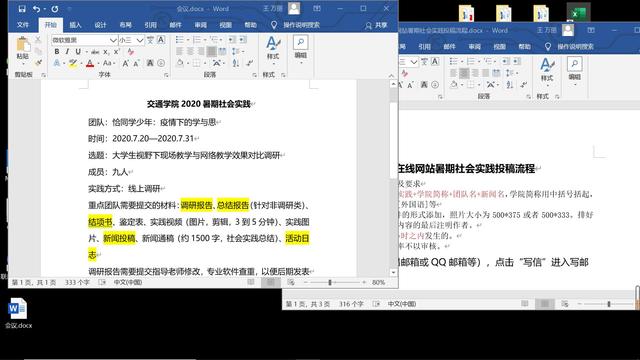Image resolution: width=640 pixels, height=360 pixels.
Task: Switch to the Insert ribbon tab
Action: coord(76,25)
